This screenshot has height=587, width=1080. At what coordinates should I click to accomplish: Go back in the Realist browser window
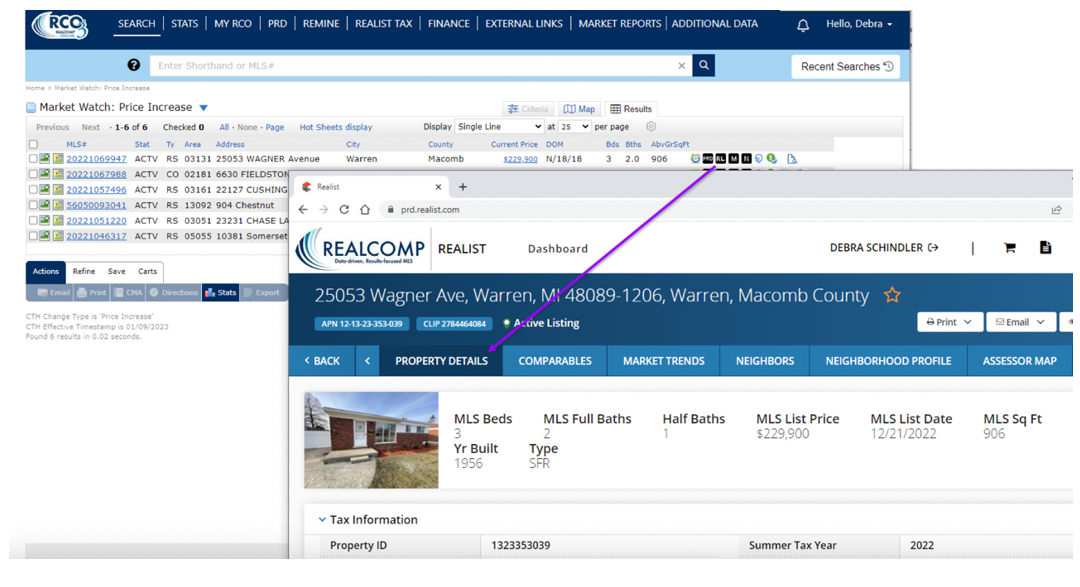[303, 209]
